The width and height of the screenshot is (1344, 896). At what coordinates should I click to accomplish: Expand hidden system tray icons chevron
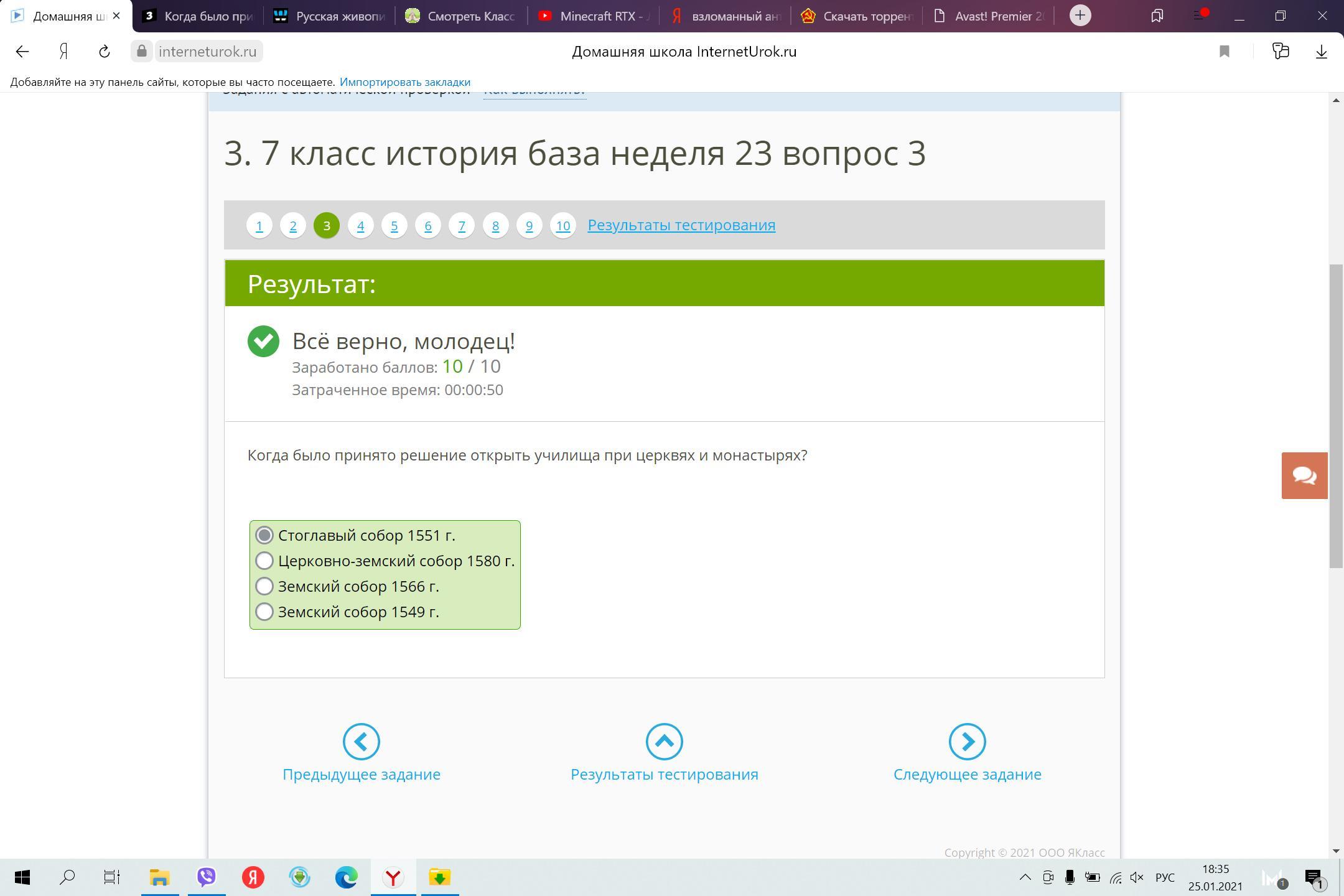click(1025, 877)
